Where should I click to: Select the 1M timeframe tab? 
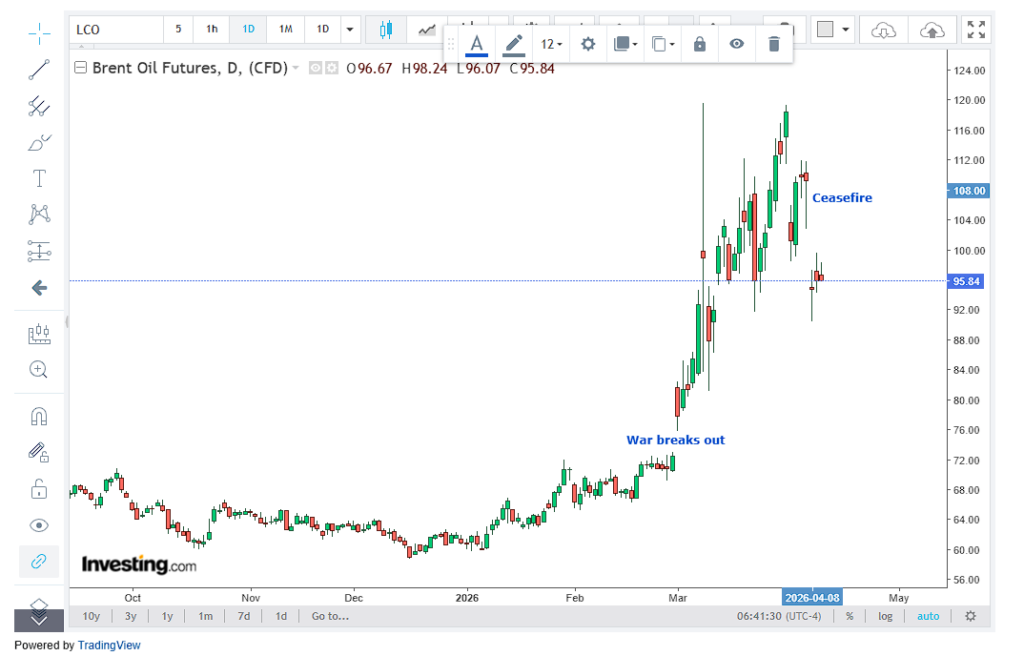click(x=284, y=29)
